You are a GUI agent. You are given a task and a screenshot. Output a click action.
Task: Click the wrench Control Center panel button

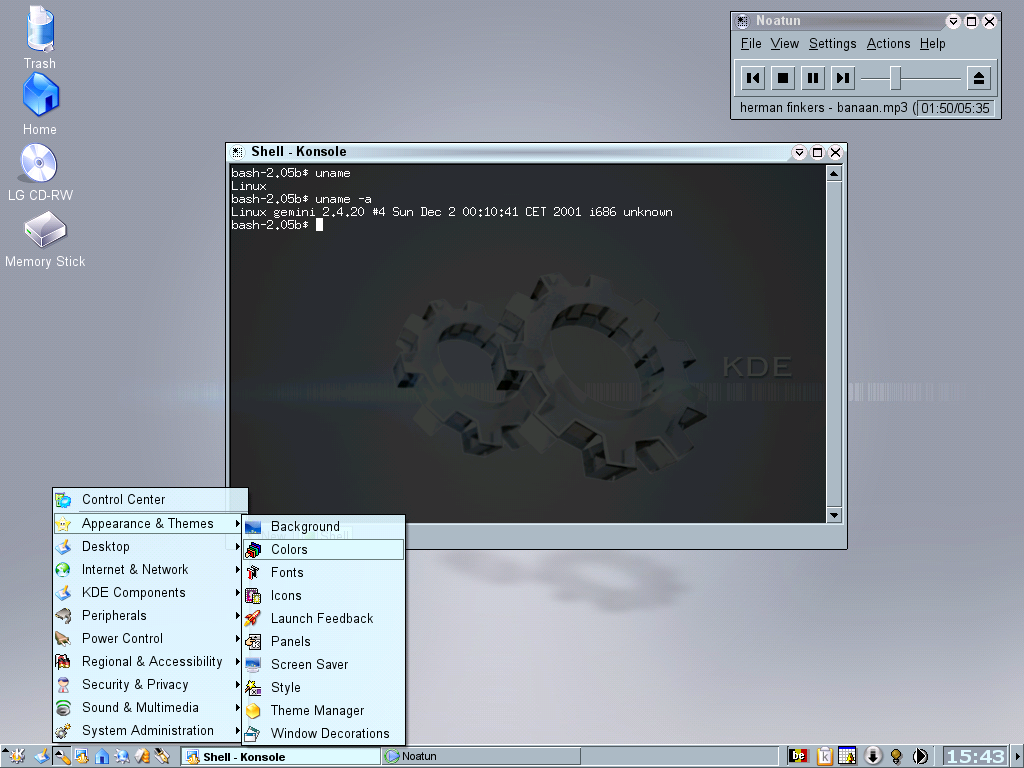pos(62,756)
